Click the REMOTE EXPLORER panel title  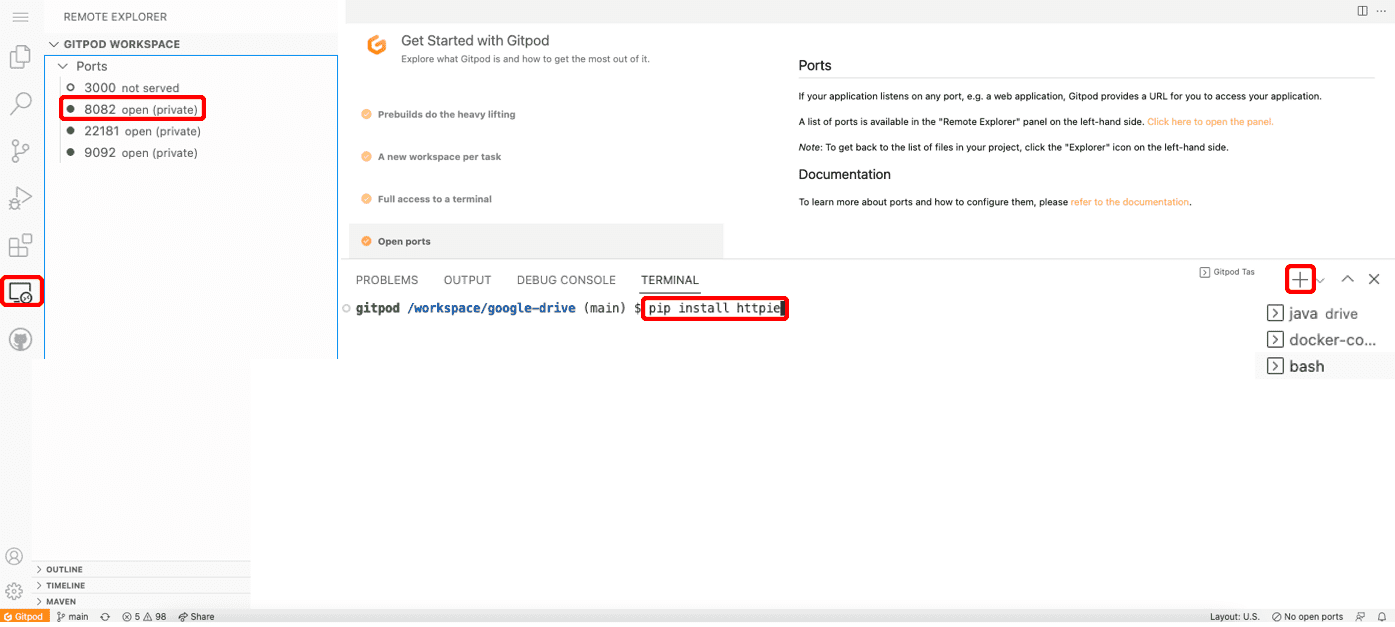pyautogui.click(x=115, y=17)
